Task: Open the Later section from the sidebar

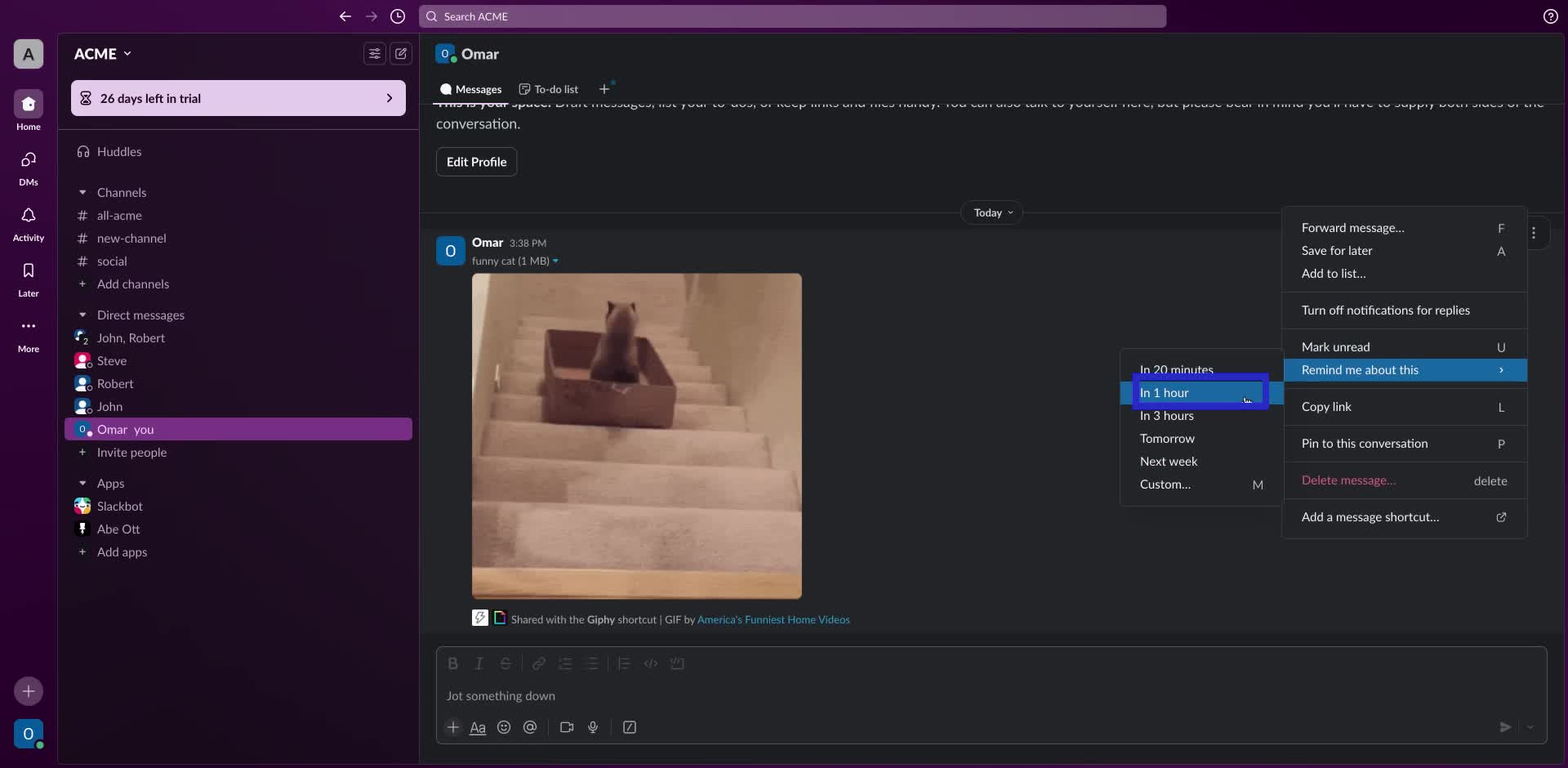Action: pyautogui.click(x=28, y=278)
